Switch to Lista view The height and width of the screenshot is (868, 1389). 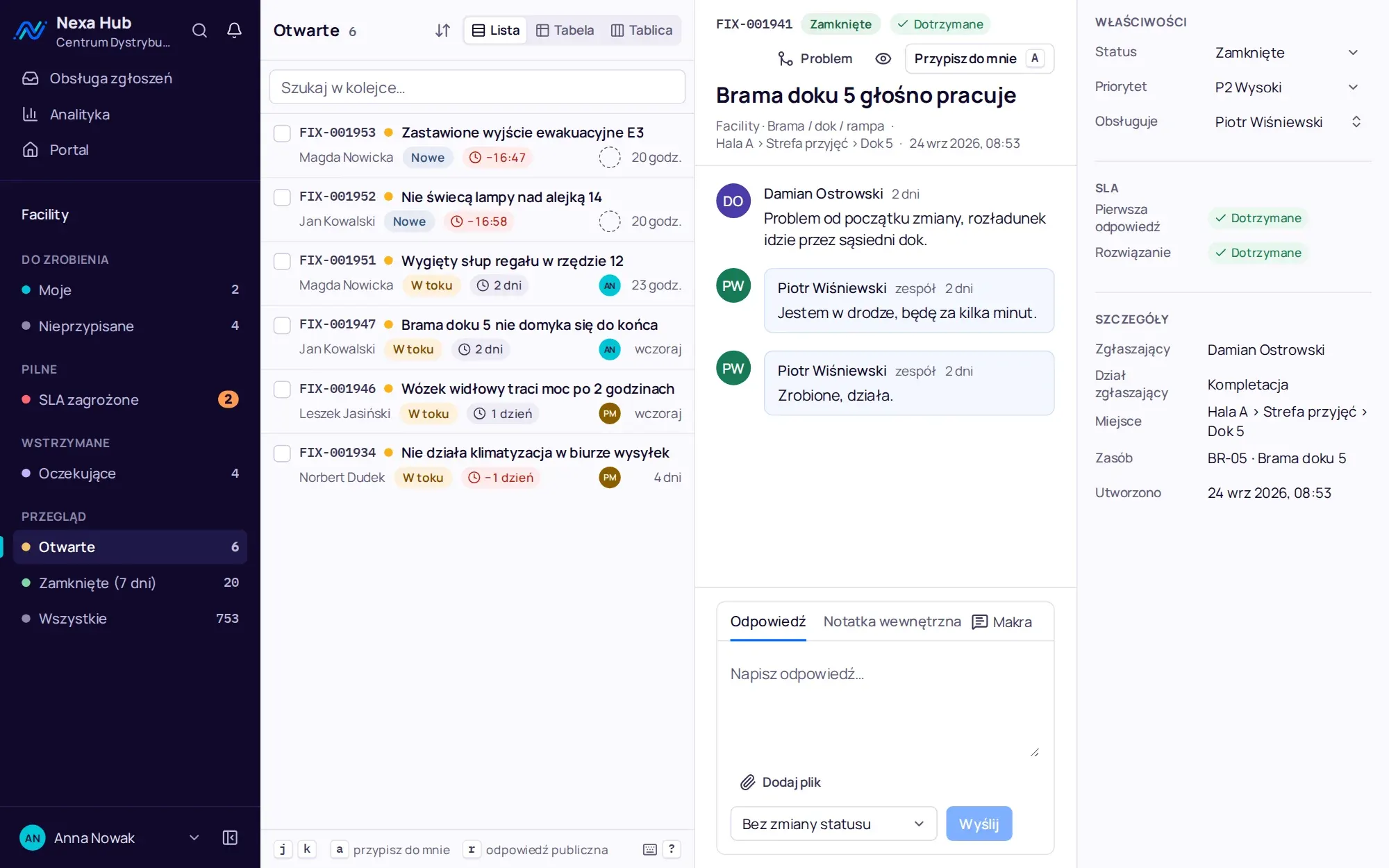(496, 31)
